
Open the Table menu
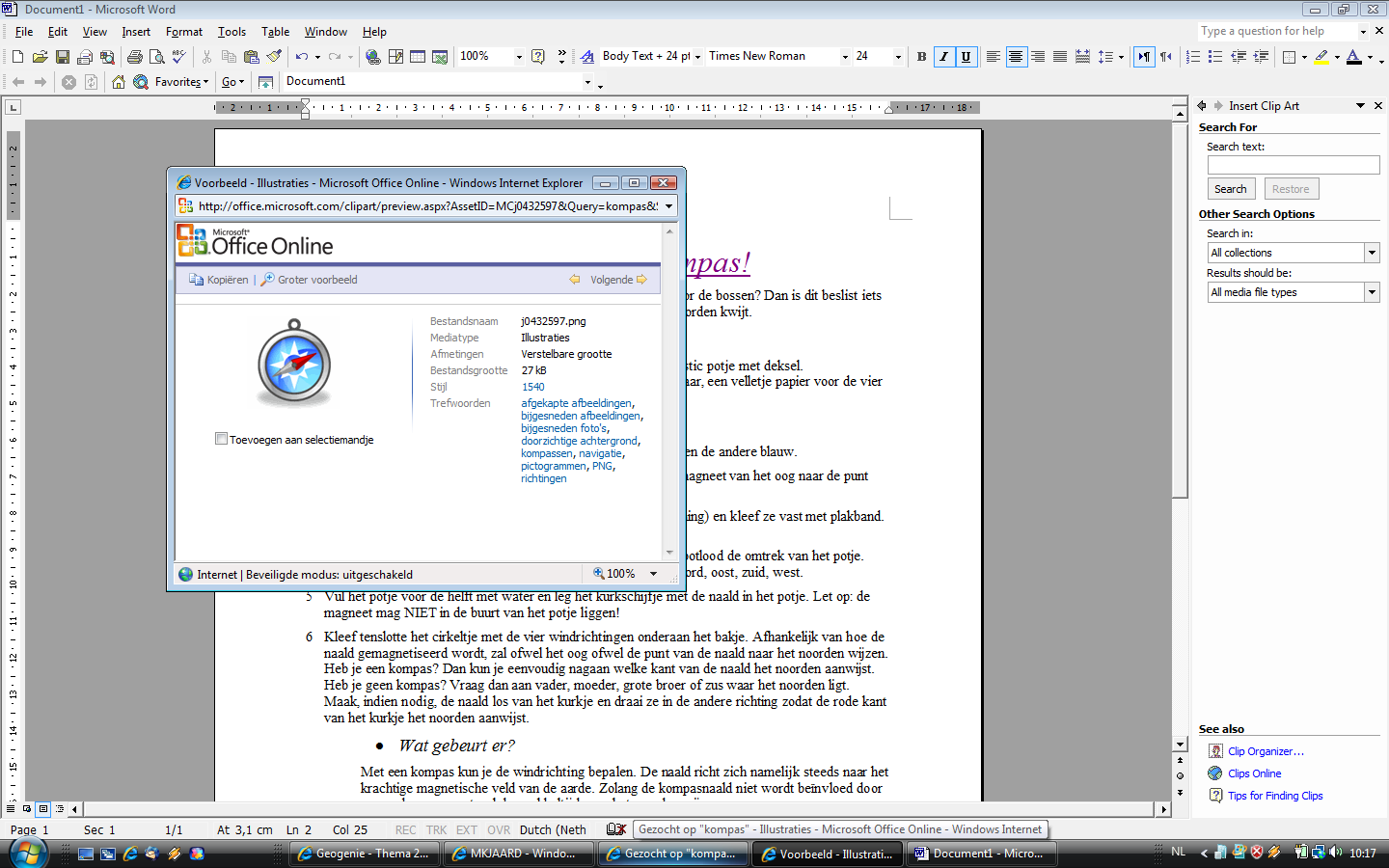(x=275, y=32)
